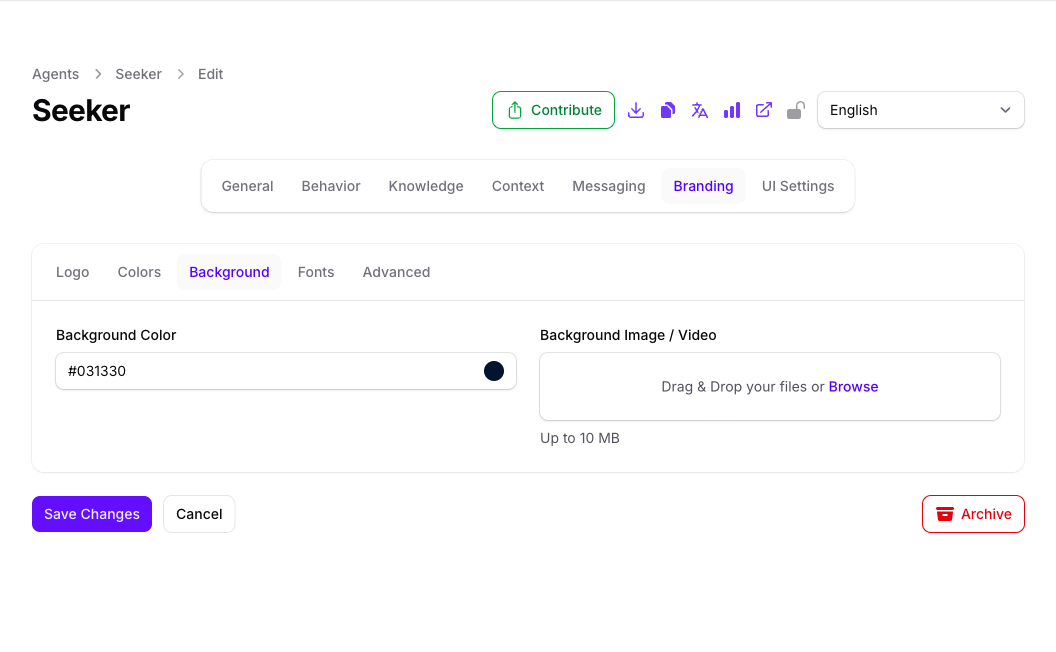
Task: Click the Cancel button
Action: tap(199, 514)
